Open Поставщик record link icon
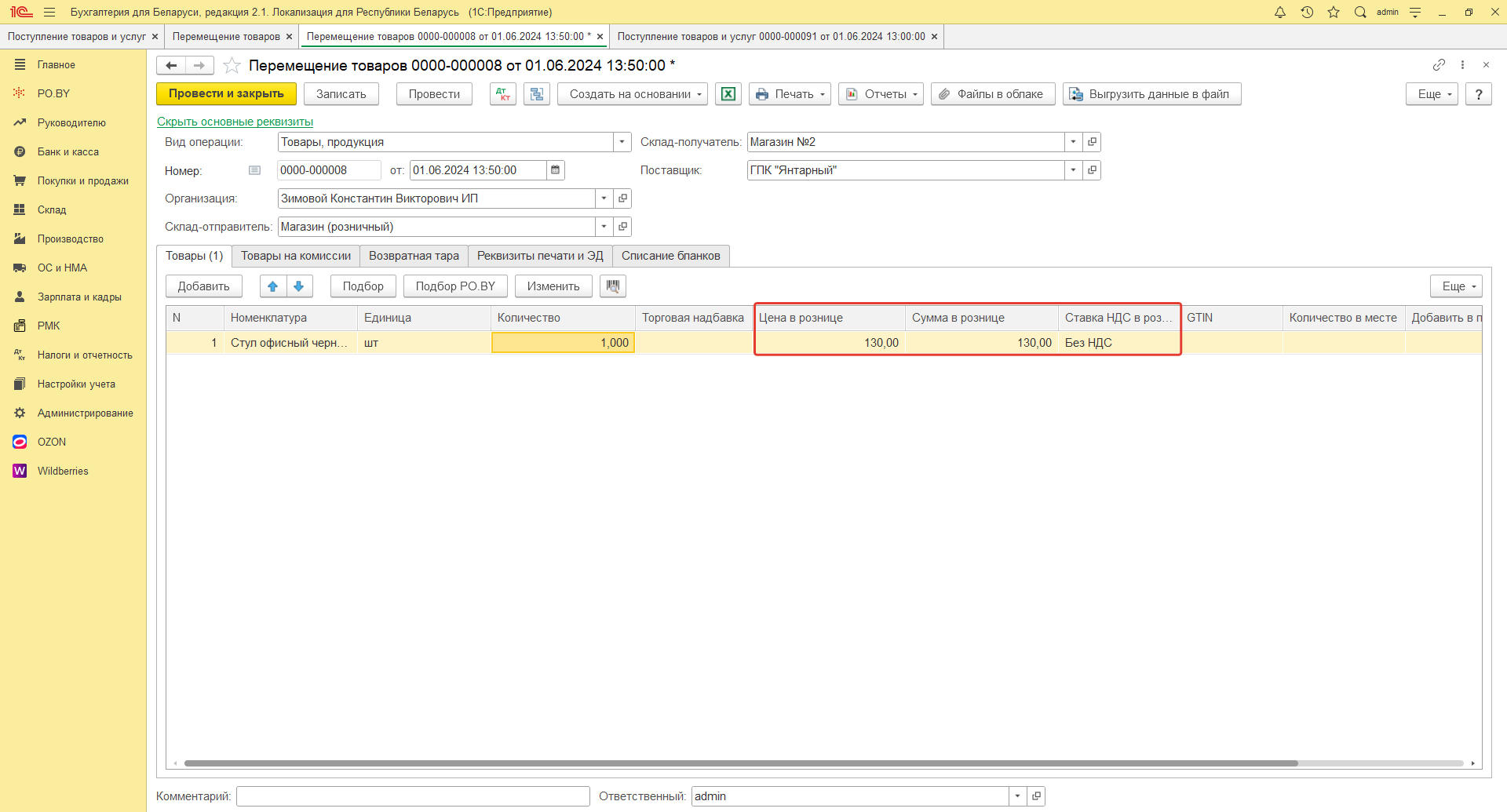This screenshot has width=1507, height=812. pyautogui.click(x=1092, y=170)
